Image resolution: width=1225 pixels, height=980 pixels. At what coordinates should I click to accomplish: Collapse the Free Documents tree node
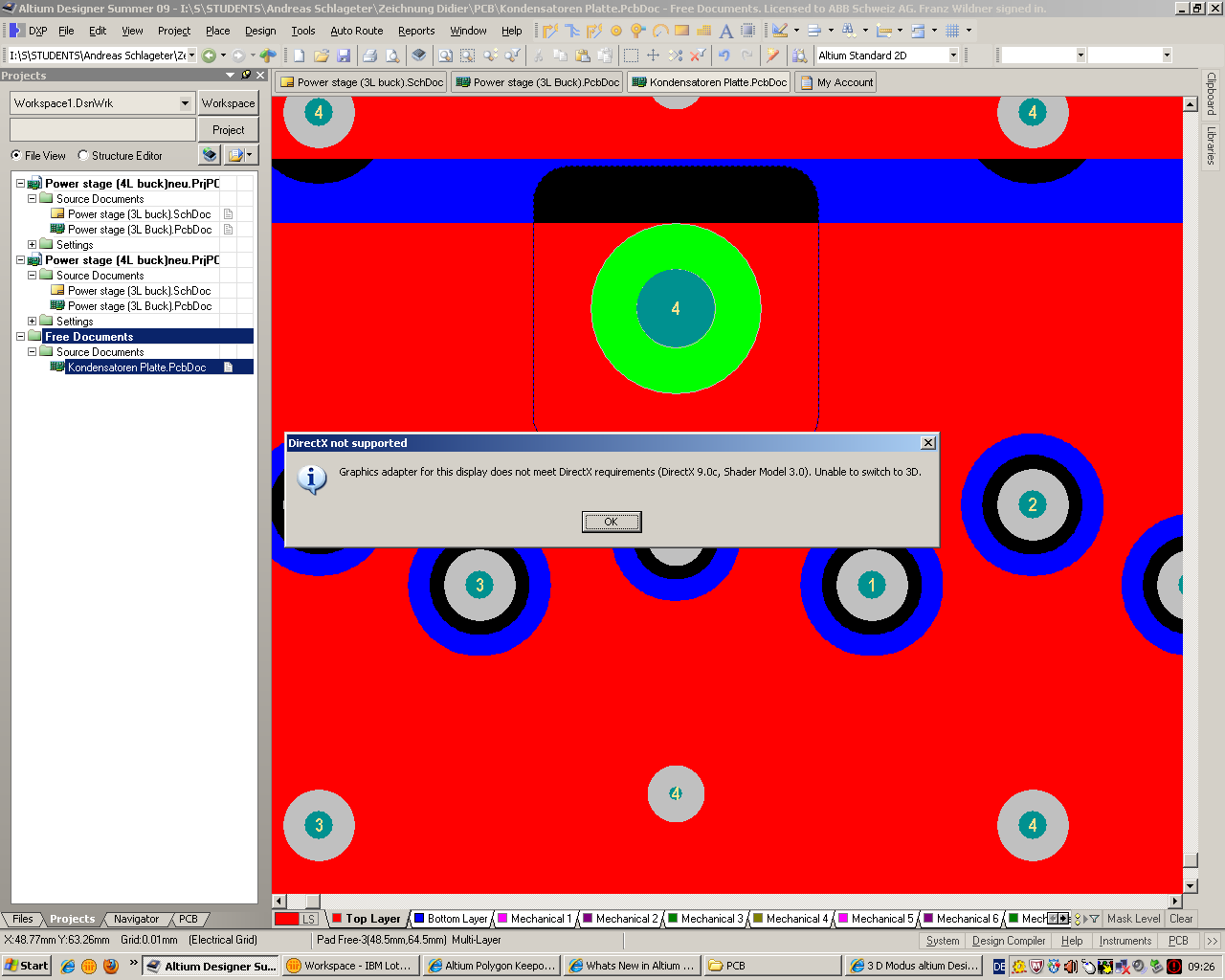(20, 336)
